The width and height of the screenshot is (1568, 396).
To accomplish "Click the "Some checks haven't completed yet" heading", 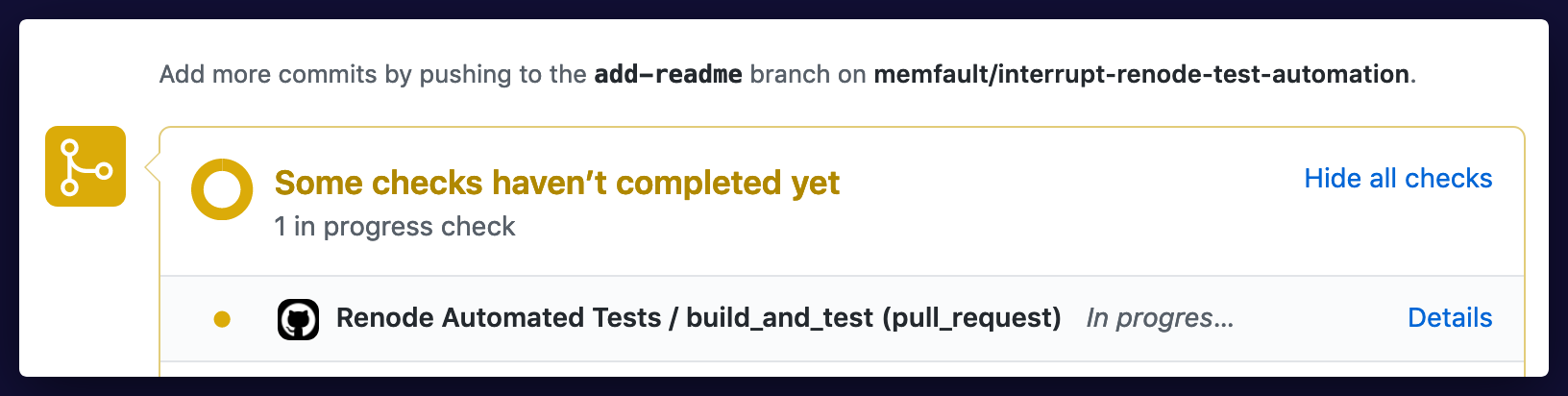I will pos(556,183).
